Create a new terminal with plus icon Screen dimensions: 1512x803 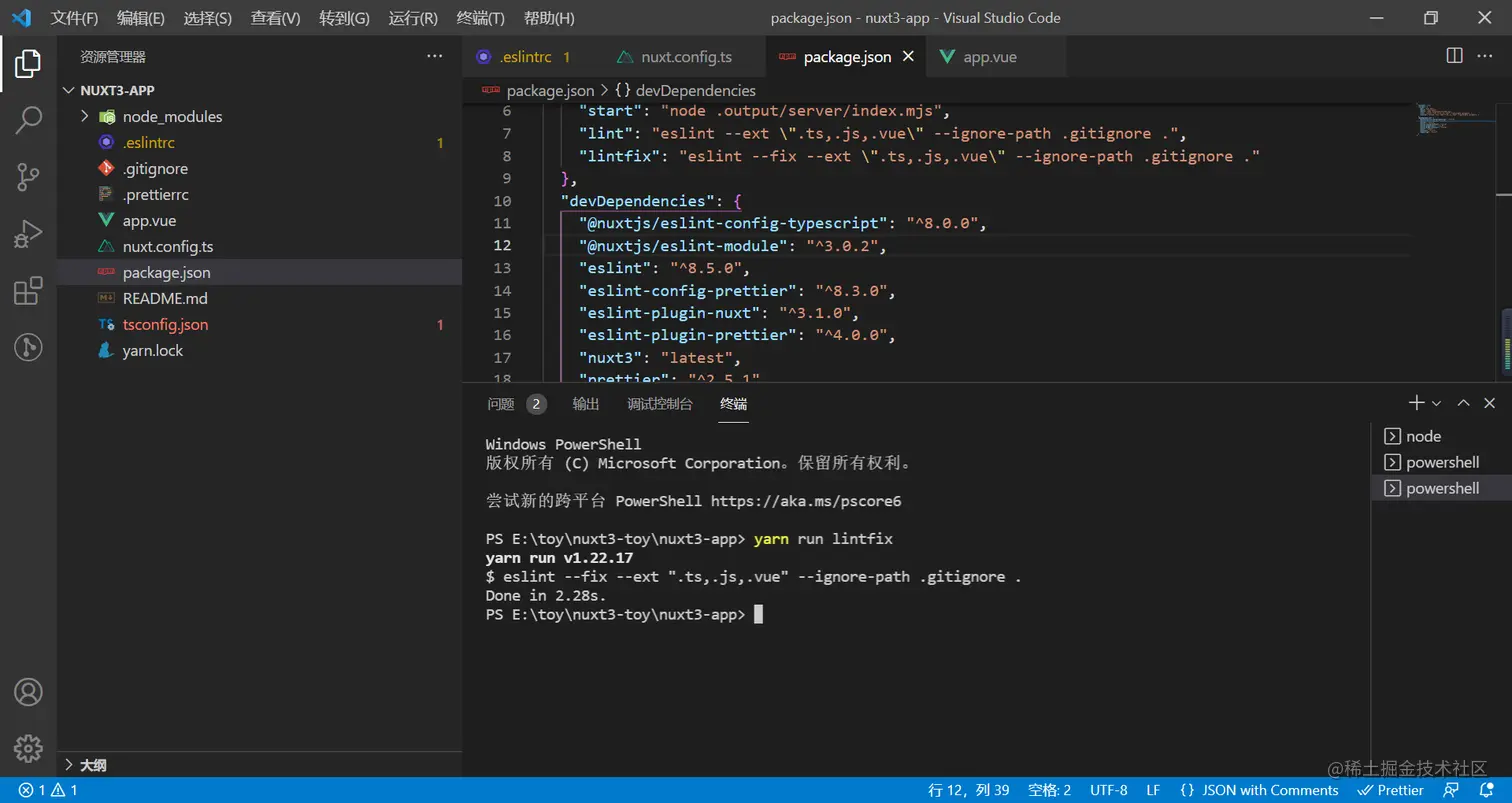point(1415,403)
